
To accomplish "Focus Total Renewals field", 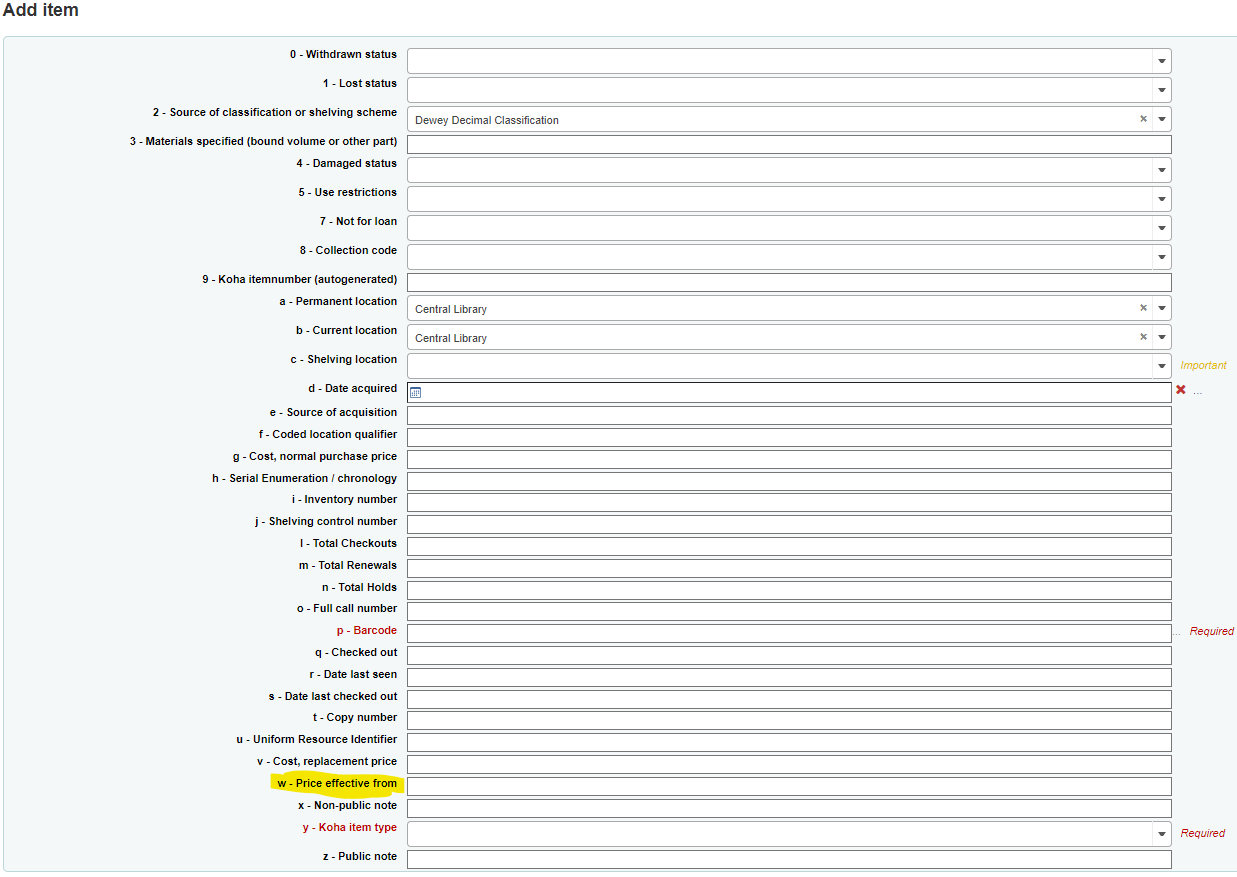I will tap(789, 568).
